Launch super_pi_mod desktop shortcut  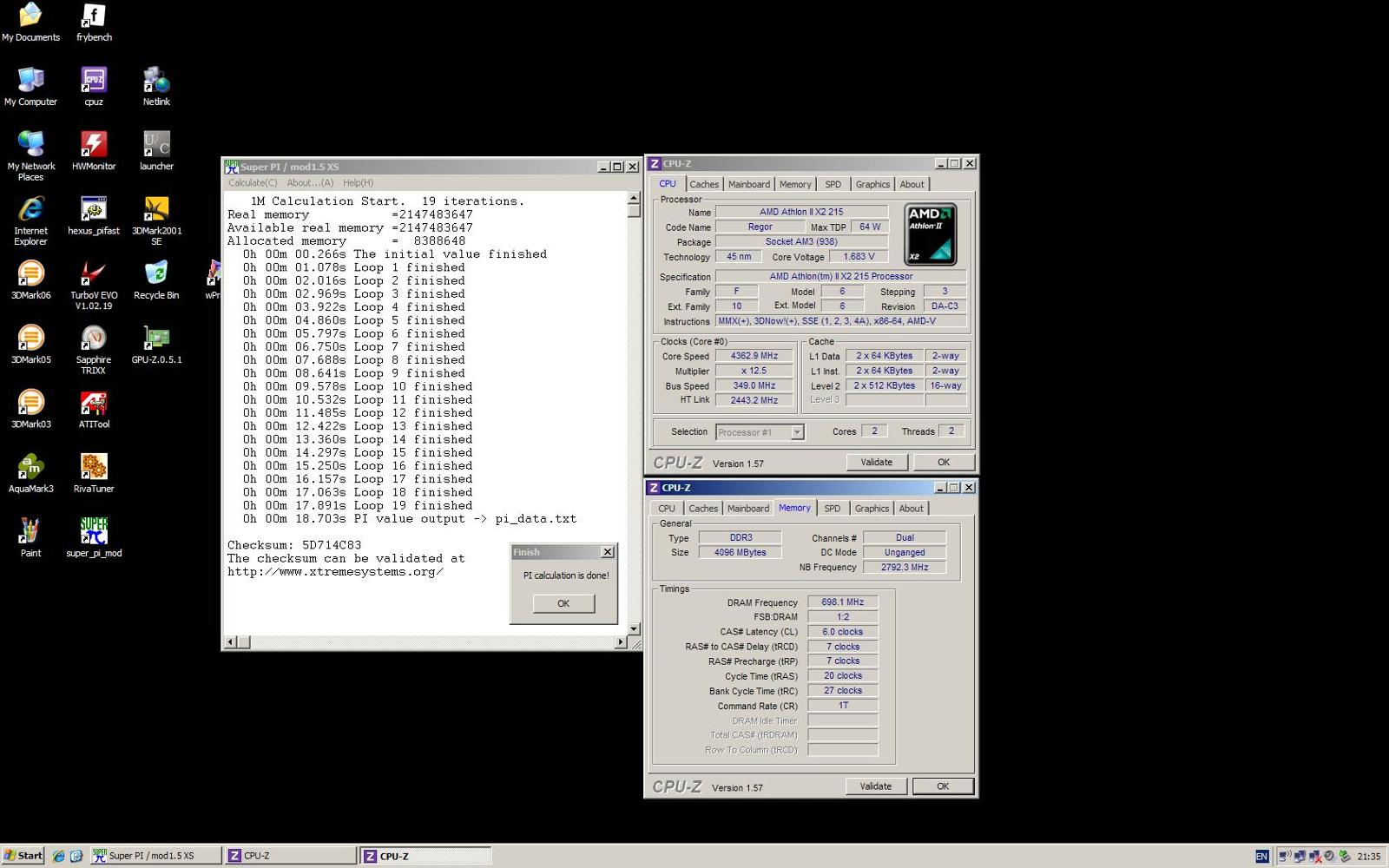coord(94,538)
